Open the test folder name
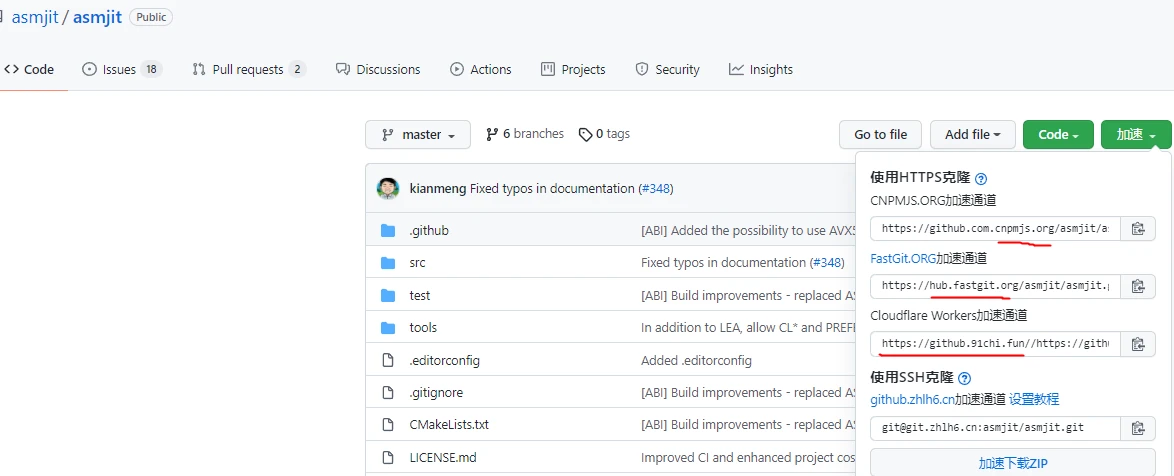Viewport: 1174px width, 476px height. click(420, 296)
